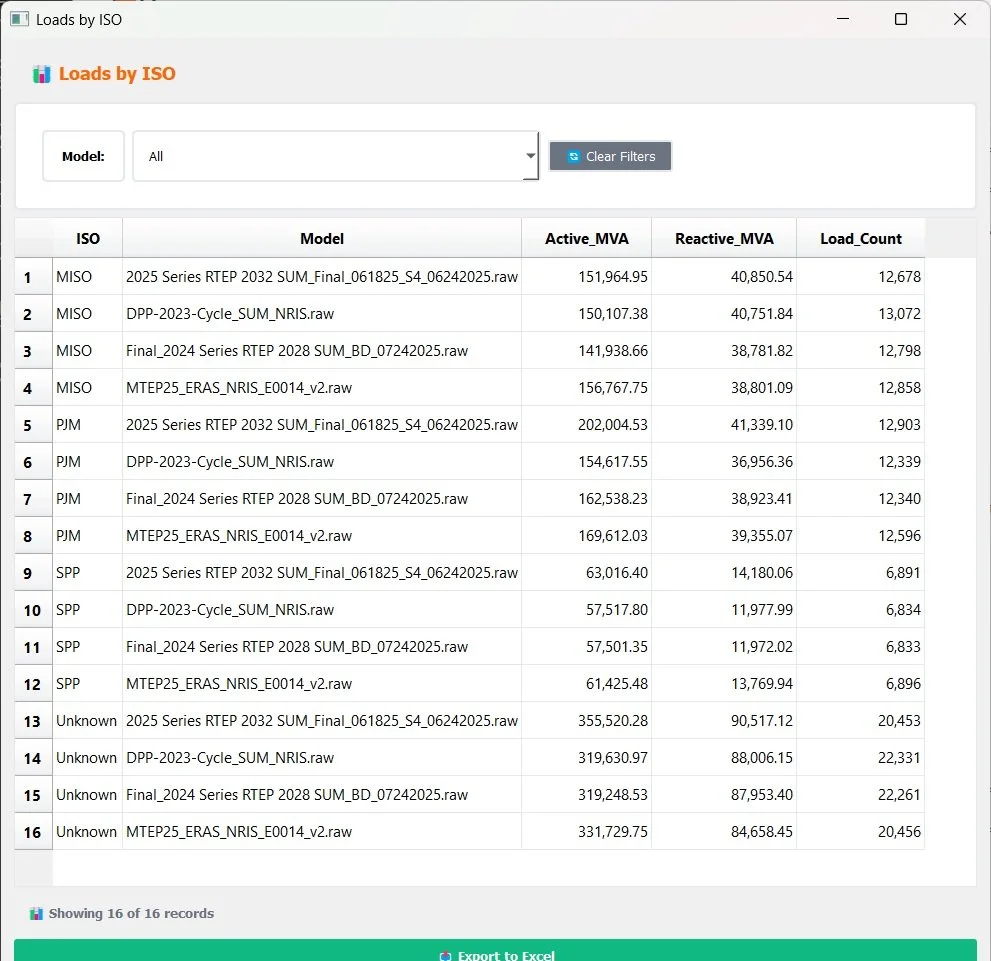This screenshot has height=961, width=991.
Task: Click the bar-chart icon beside the Loads by ISO heading
Action: [x=41, y=74]
